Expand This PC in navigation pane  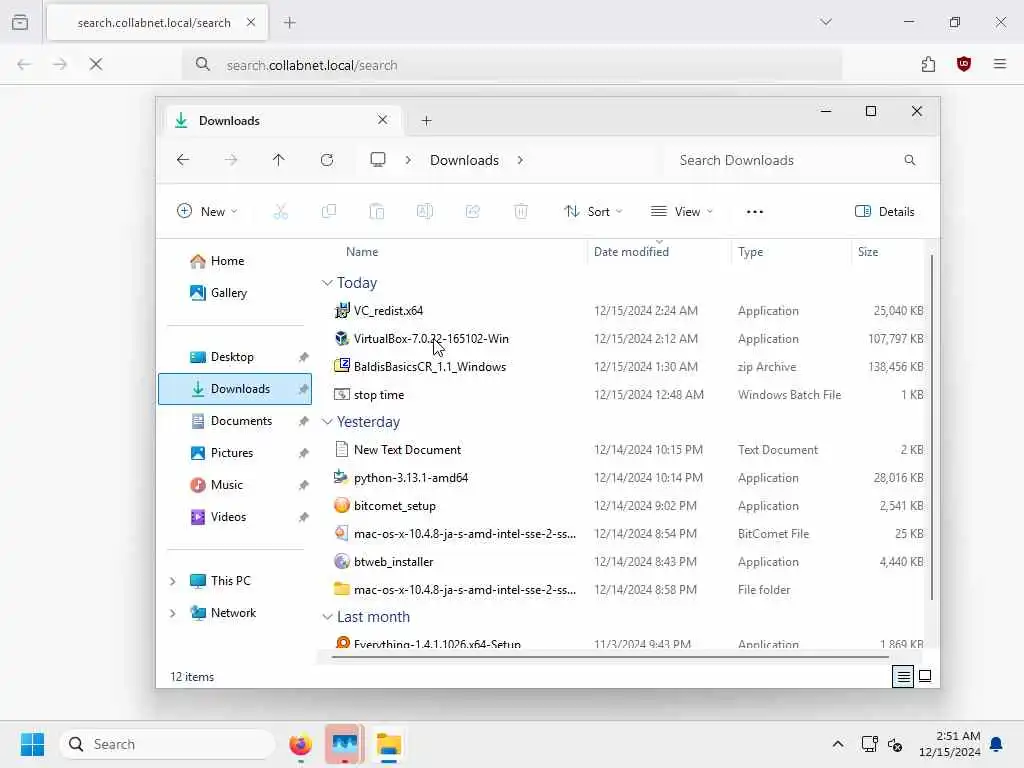tap(172, 581)
